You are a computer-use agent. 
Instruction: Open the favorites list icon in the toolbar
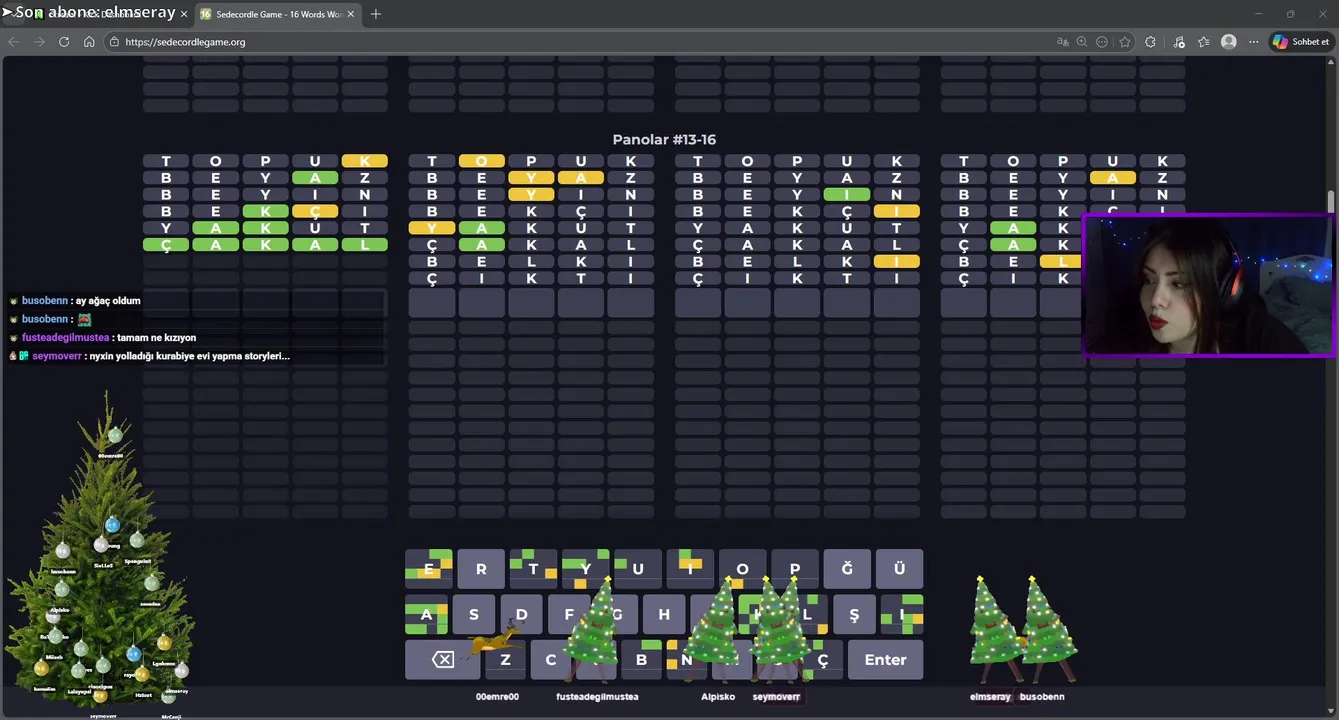(1203, 42)
